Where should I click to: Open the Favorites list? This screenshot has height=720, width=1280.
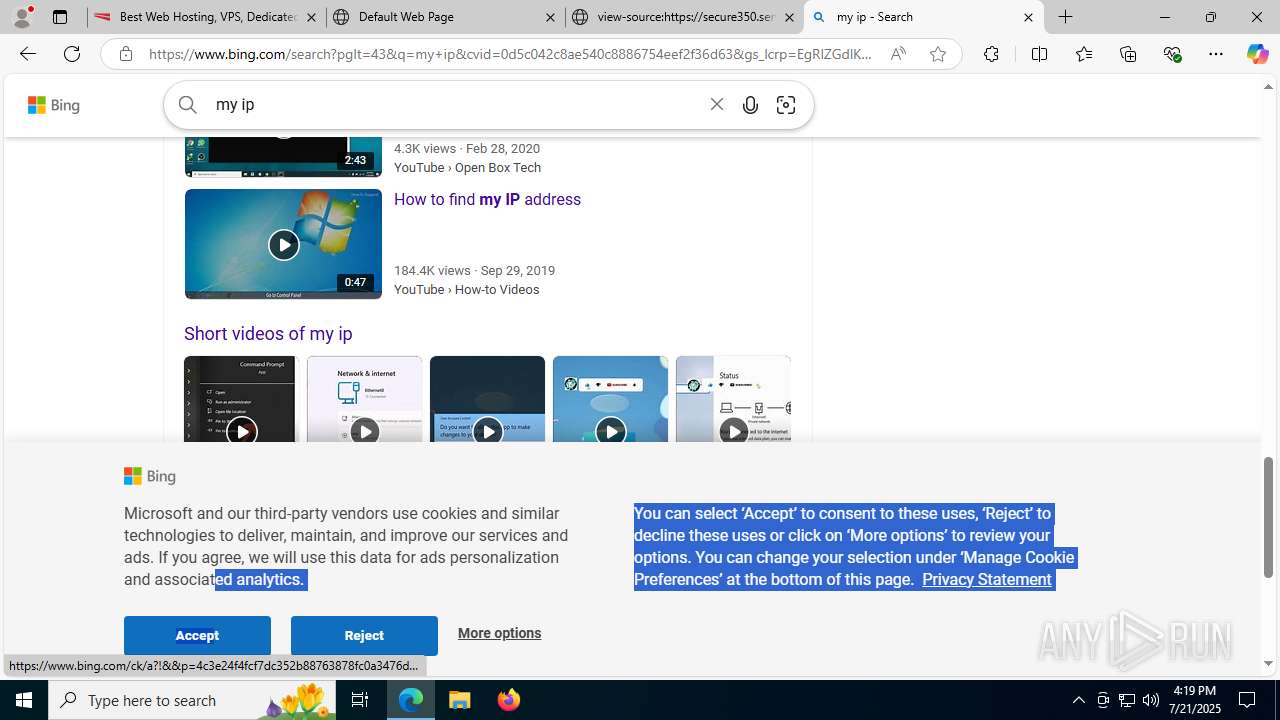click(x=1083, y=54)
